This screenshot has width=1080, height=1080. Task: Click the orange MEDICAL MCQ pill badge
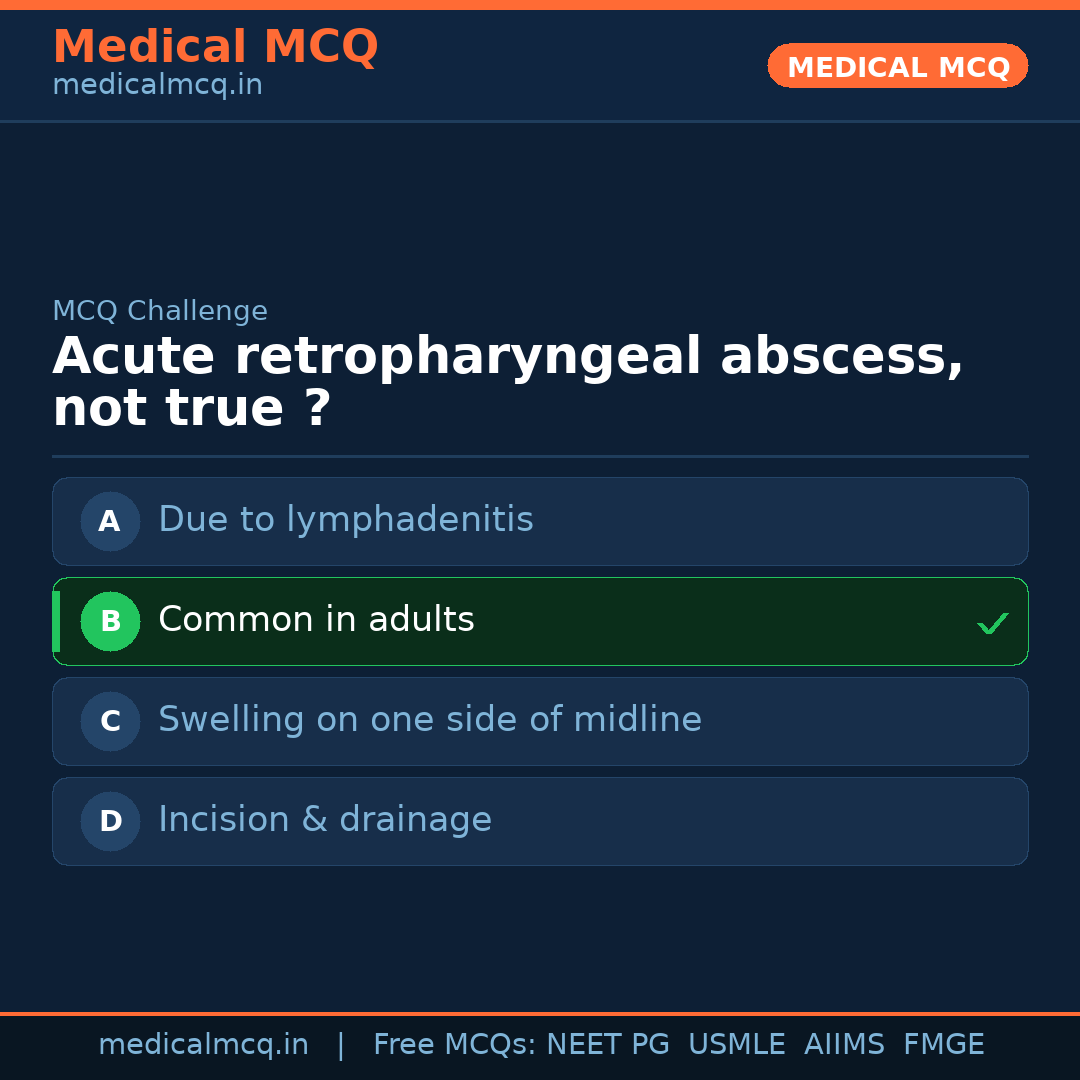point(897,66)
